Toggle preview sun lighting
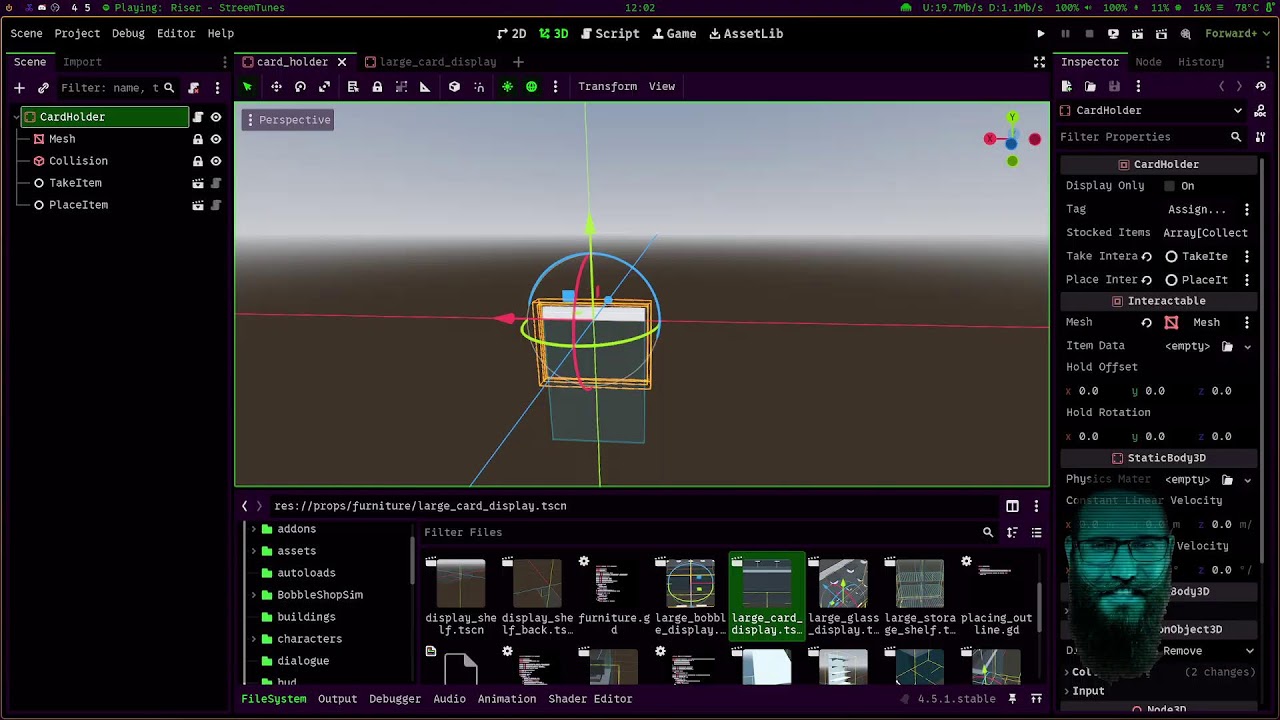The height and width of the screenshot is (720, 1280). 507,87
